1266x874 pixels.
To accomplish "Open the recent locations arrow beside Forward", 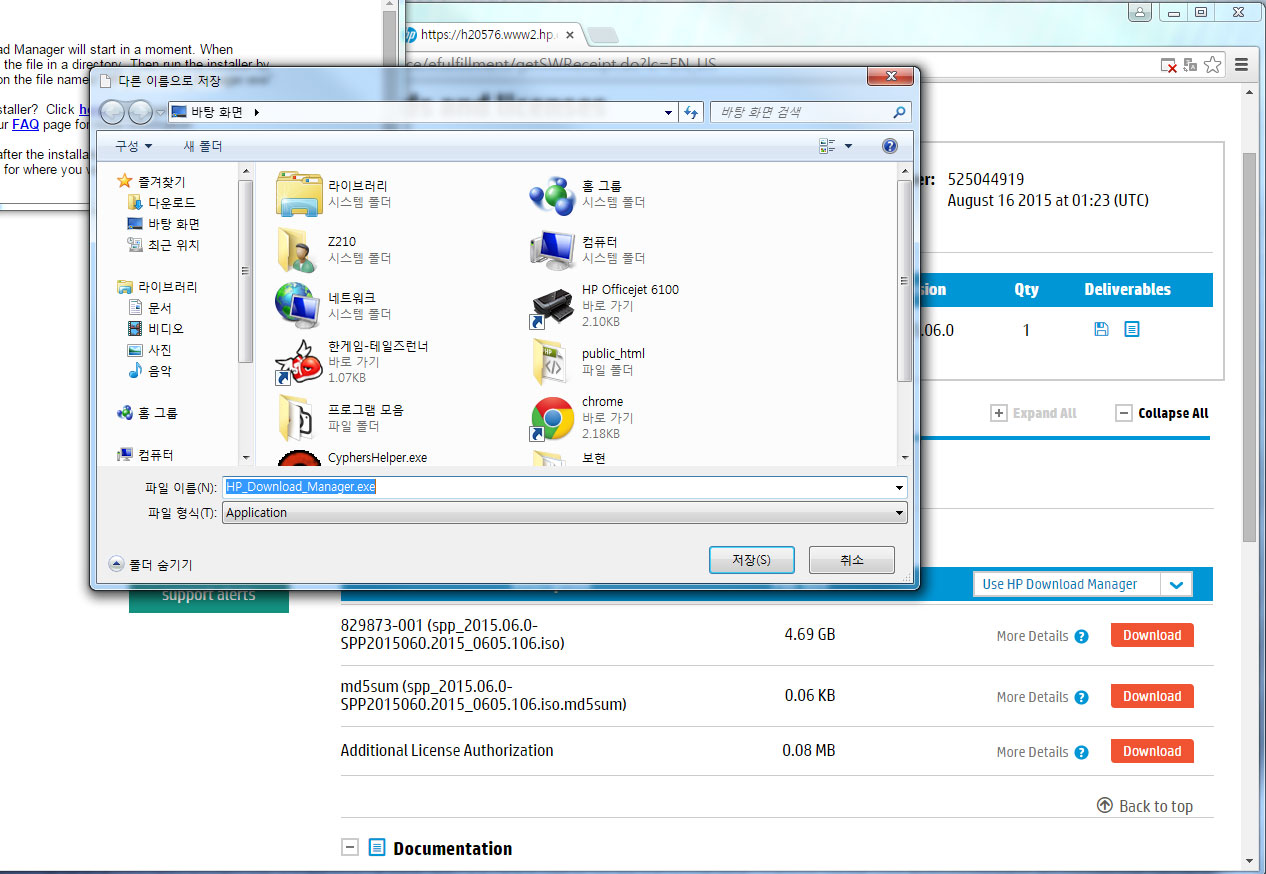I will [x=160, y=113].
